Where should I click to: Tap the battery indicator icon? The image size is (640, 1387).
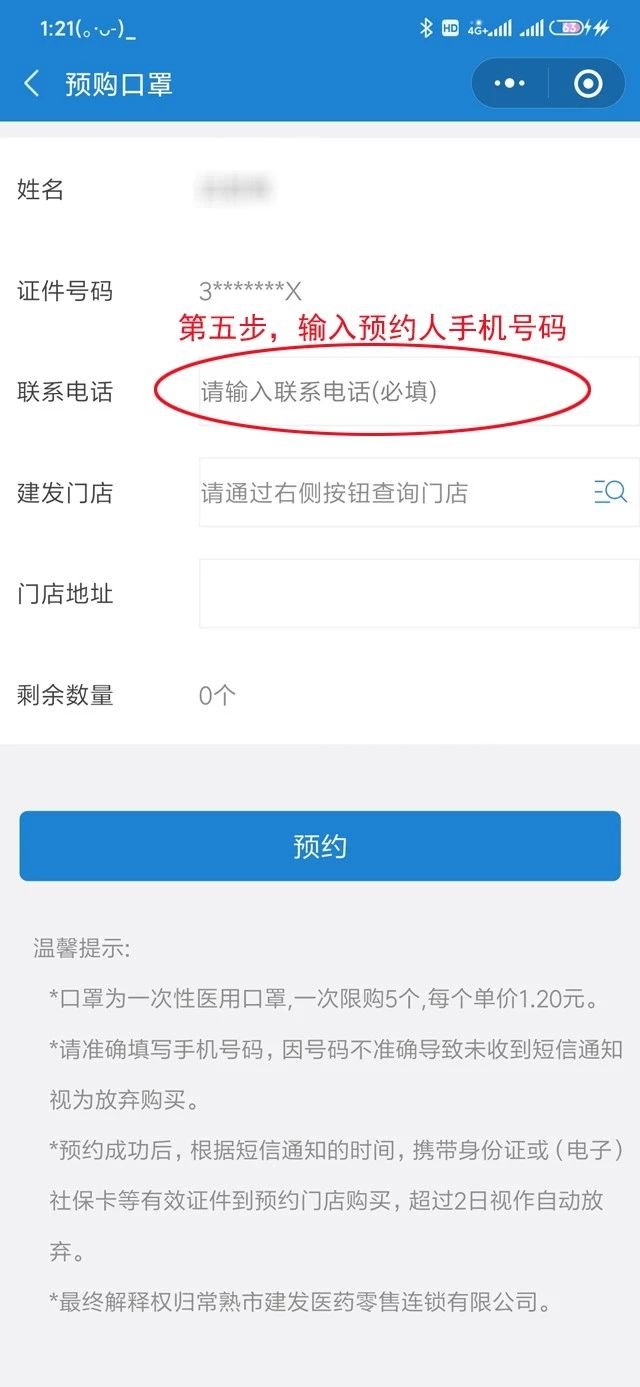[567, 28]
